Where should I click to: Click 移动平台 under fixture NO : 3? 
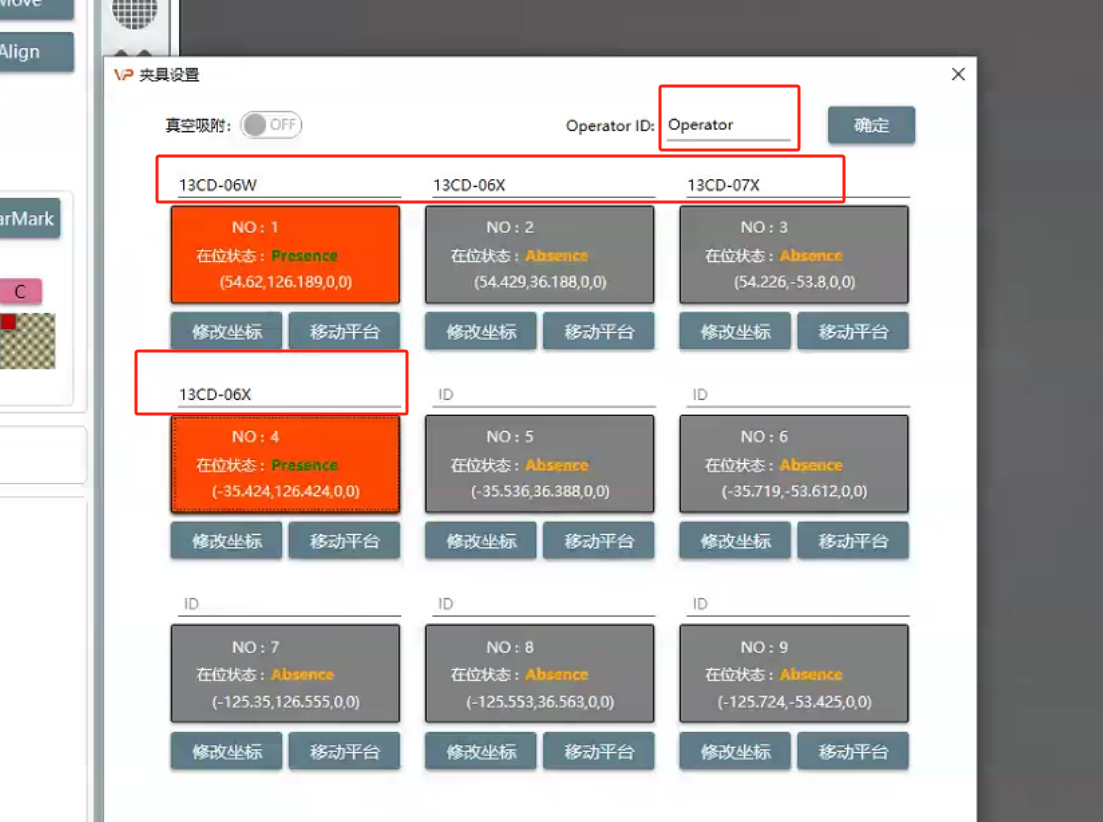852,332
